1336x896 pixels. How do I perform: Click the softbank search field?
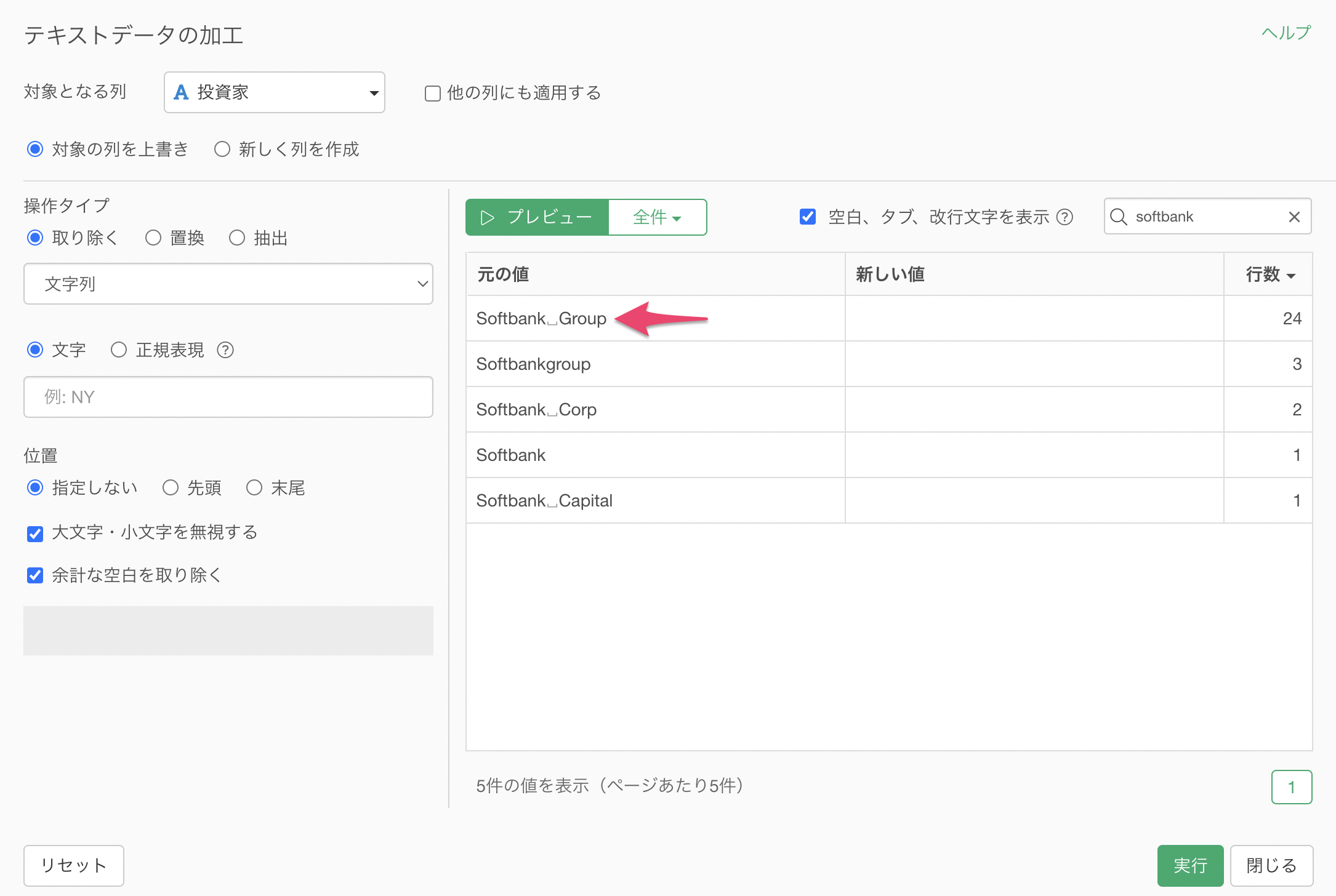click(x=1207, y=217)
